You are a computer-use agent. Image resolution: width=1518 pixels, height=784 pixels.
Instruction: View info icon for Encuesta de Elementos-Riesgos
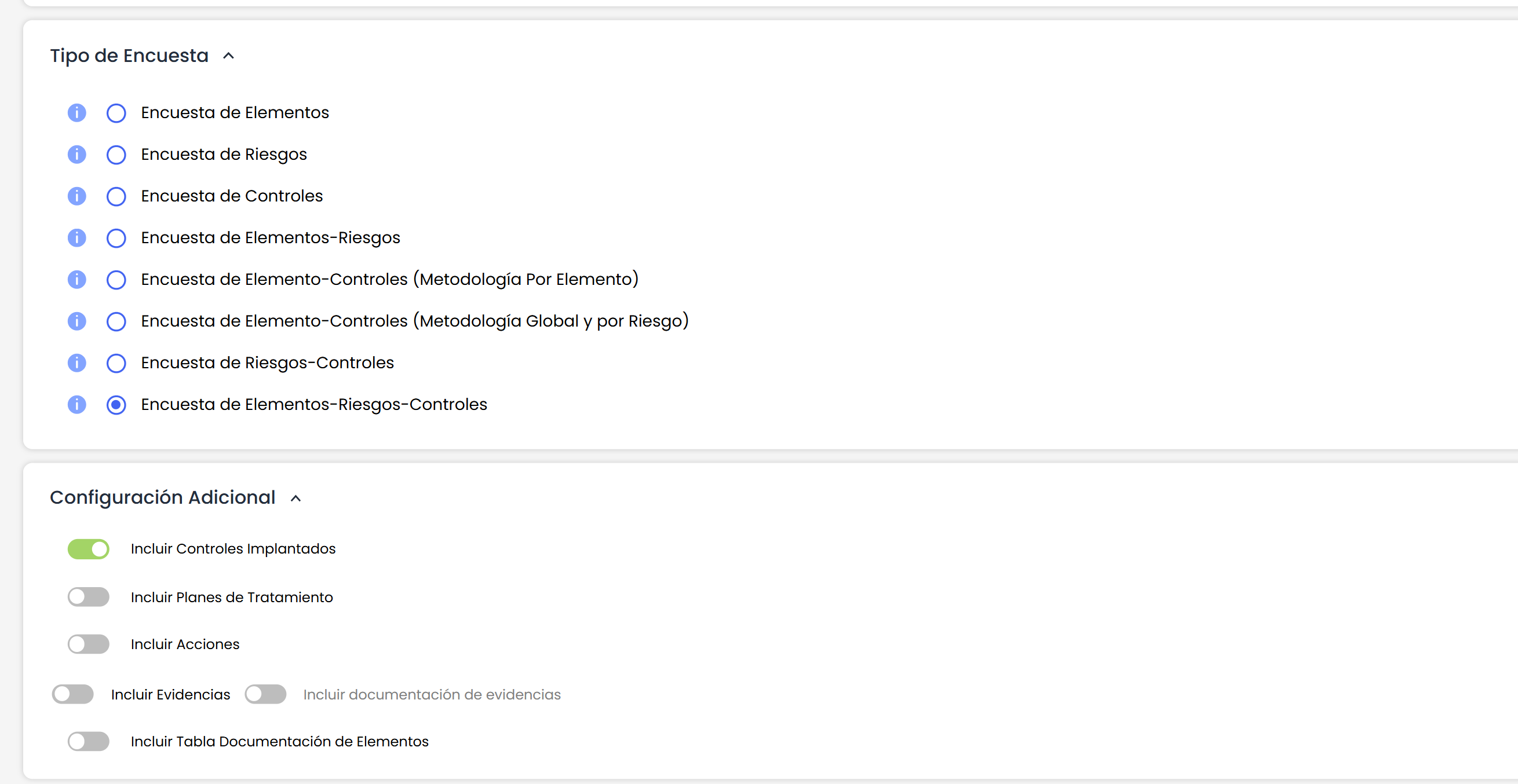[x=76, y=238]
